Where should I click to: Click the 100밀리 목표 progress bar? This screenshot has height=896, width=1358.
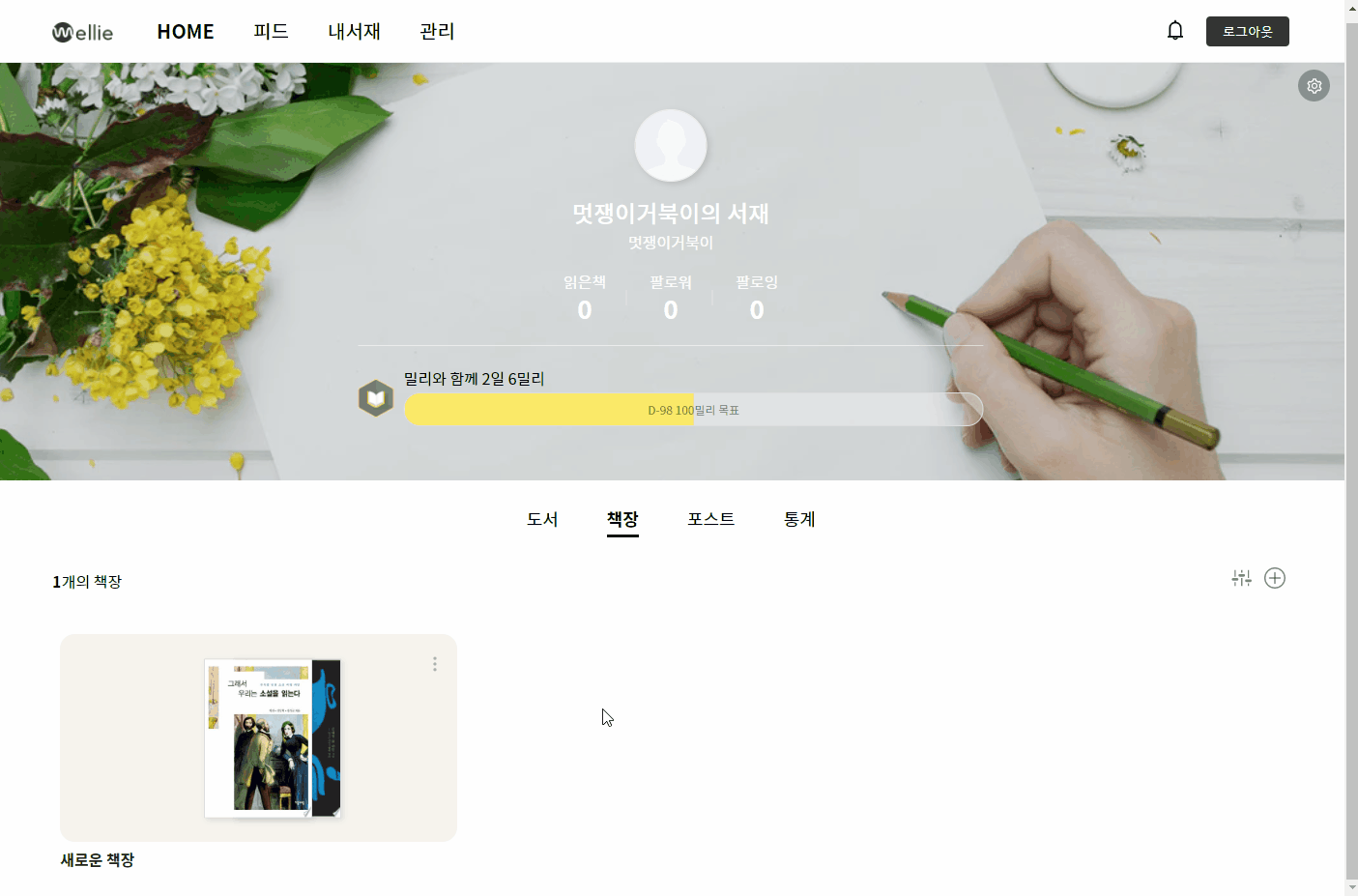point(693,410)
